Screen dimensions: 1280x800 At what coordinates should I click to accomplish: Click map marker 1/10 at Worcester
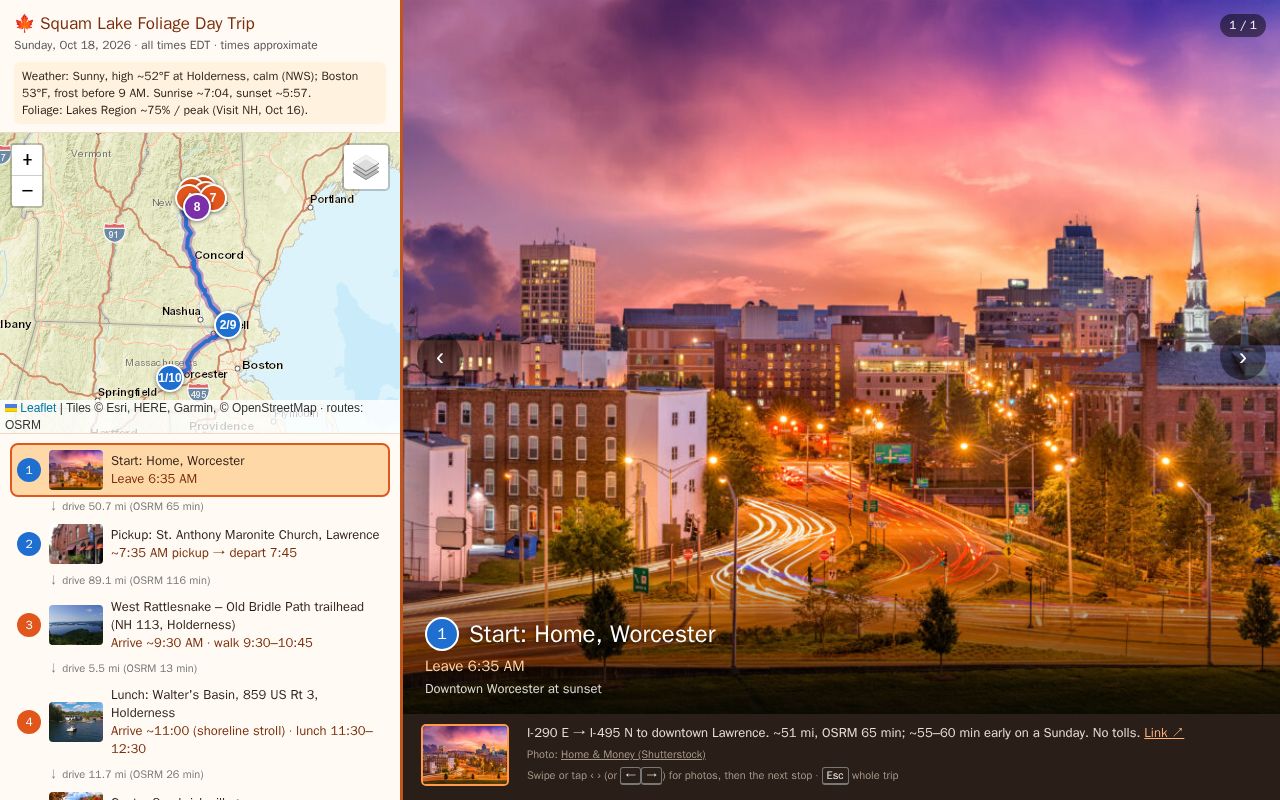[x=170, y=378]
